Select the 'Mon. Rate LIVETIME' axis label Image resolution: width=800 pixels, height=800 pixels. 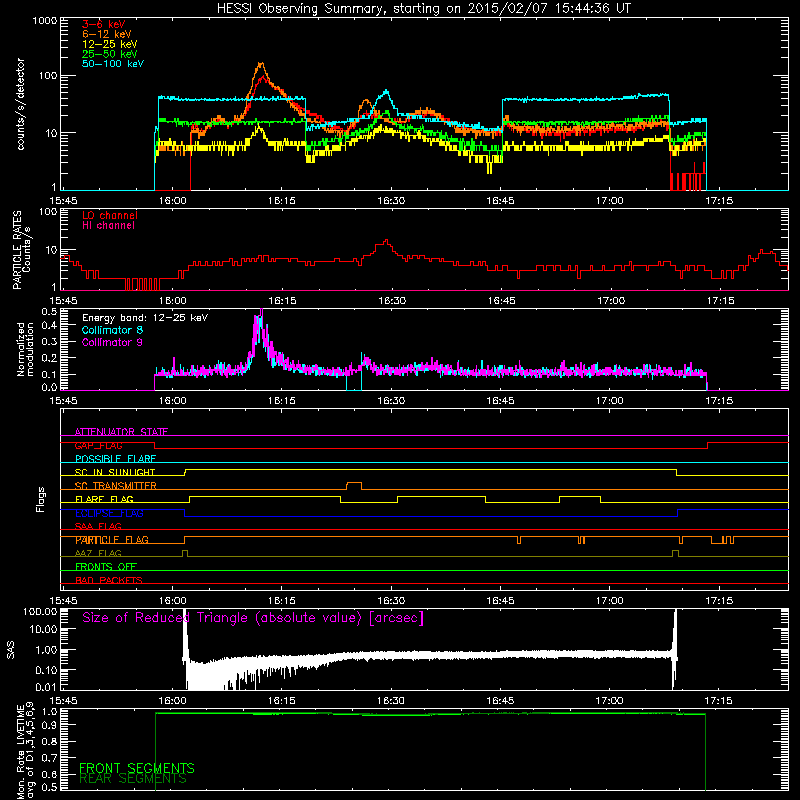point(20,752)
